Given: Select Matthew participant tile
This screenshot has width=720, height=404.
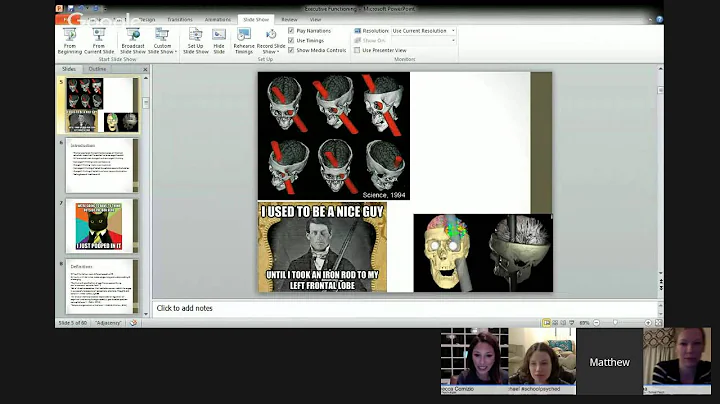Looking at the screenshot, I should [x=609, y=362].
